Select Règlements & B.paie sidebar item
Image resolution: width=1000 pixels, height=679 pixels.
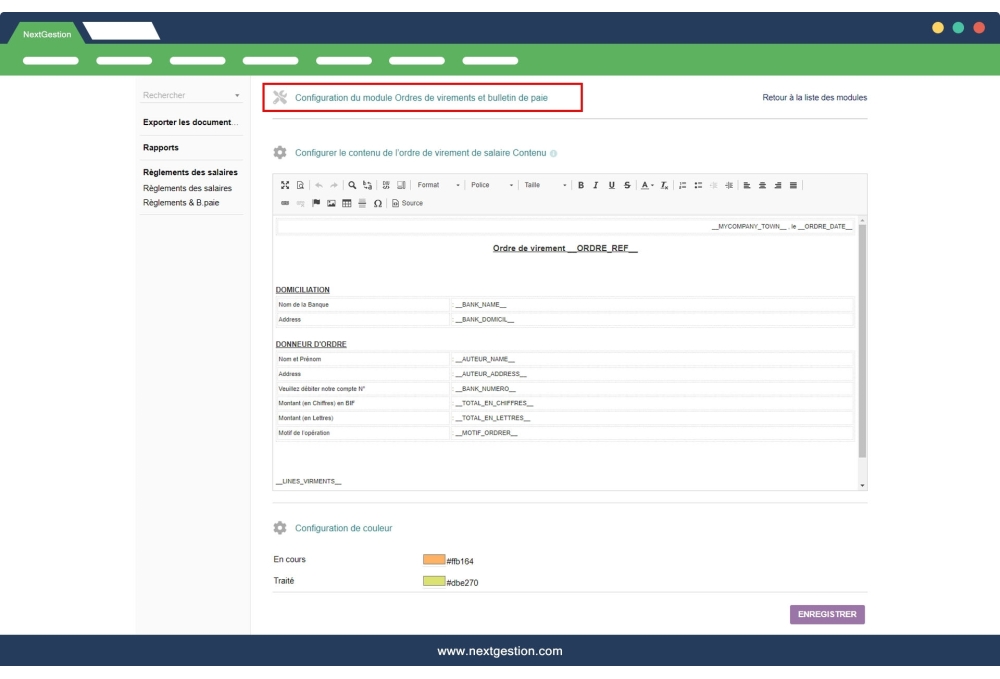point(181,203)
